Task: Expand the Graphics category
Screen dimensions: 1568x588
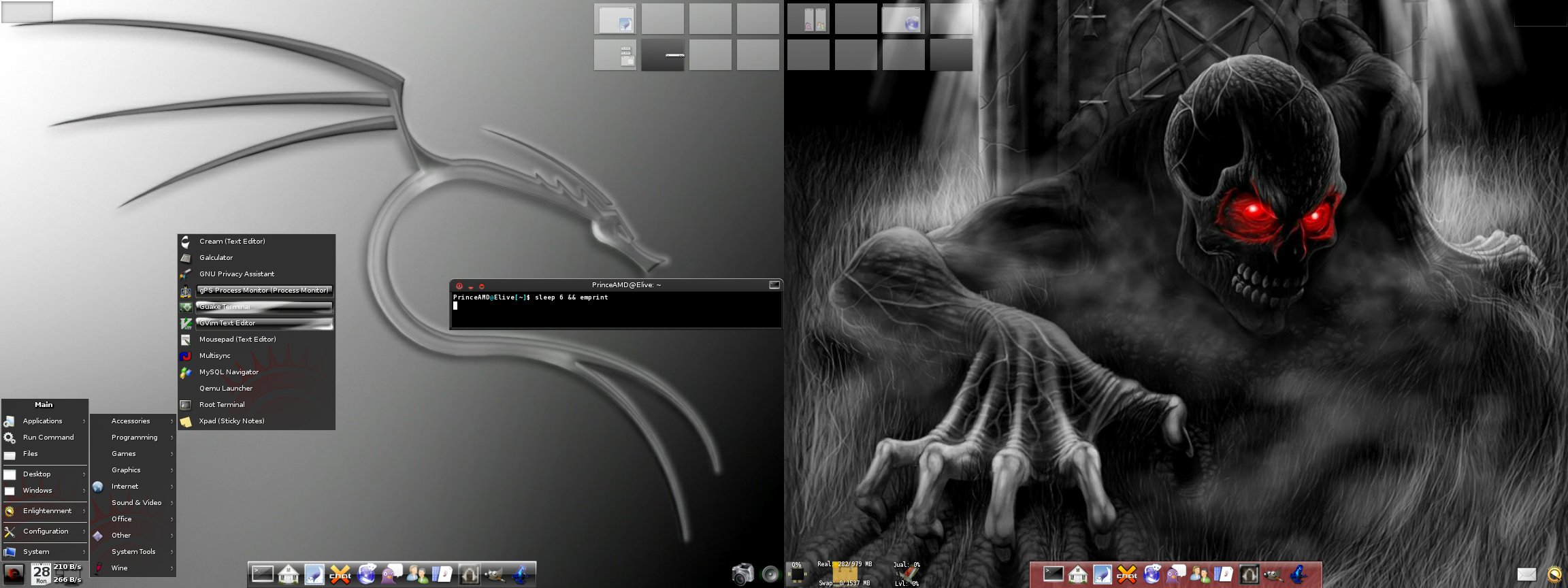Action: tap(133, 470)
